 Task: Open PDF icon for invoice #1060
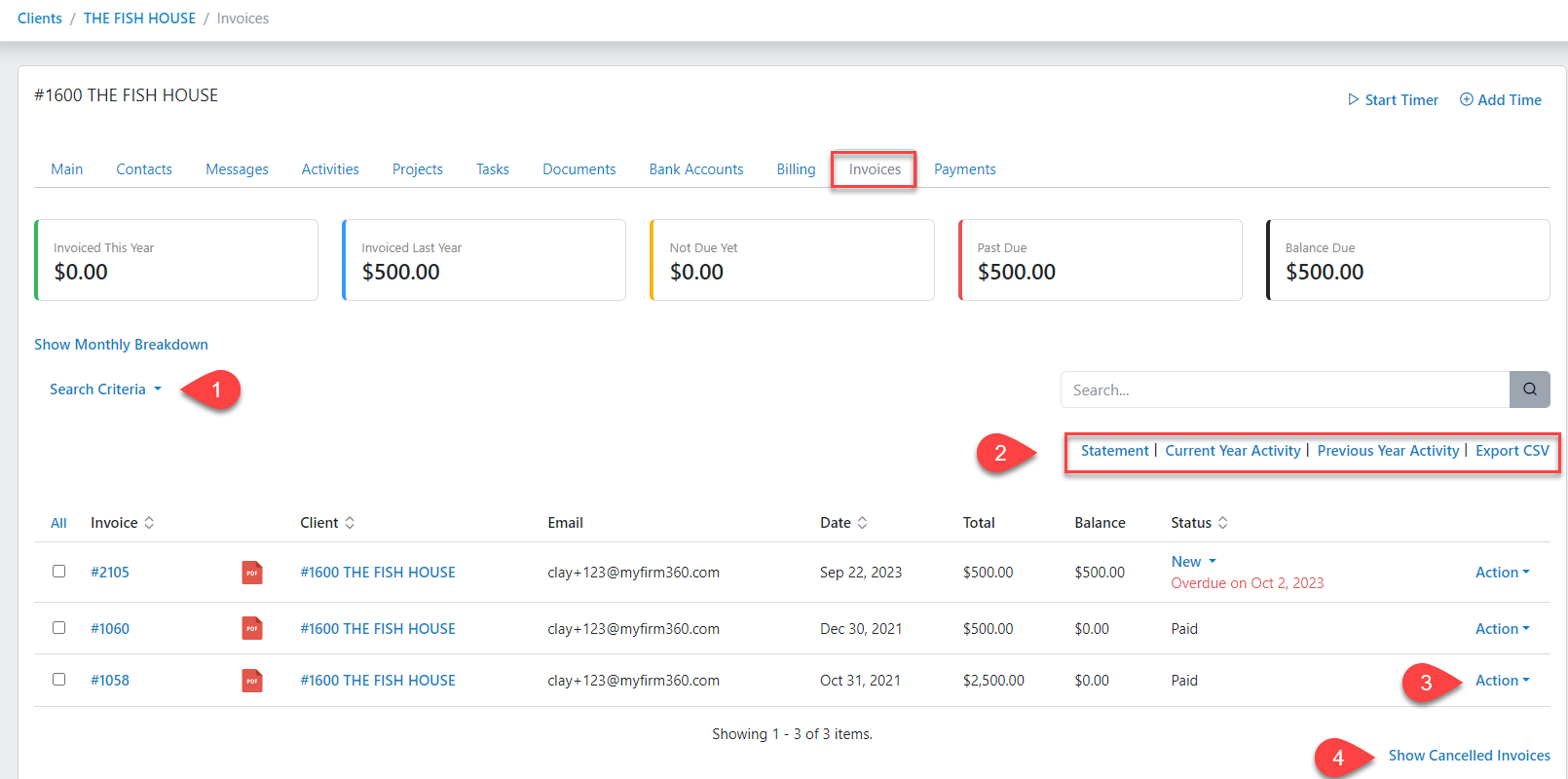click(x=252, y=629)
